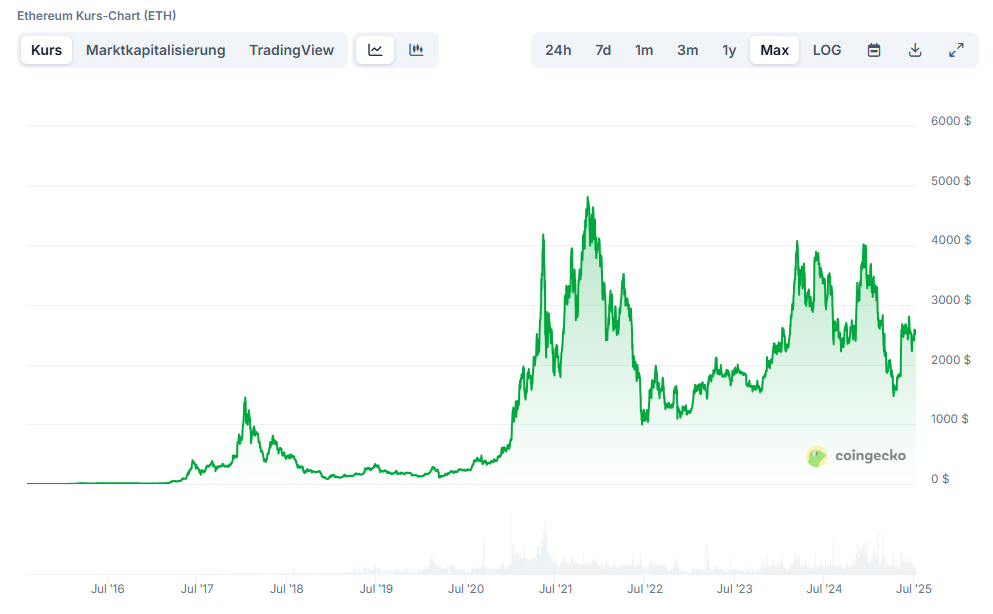Choose the 7d time range
Screen dimensions: 993x614
603,50
